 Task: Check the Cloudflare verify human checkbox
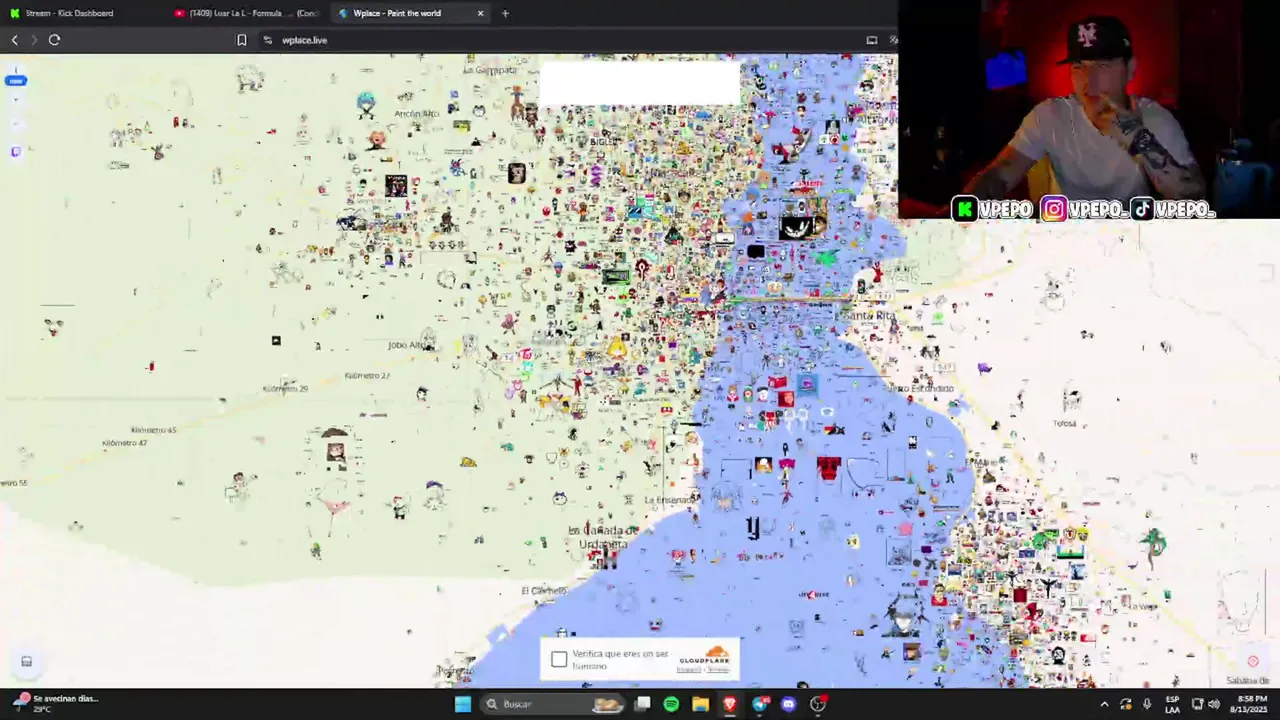coord(559,659)
